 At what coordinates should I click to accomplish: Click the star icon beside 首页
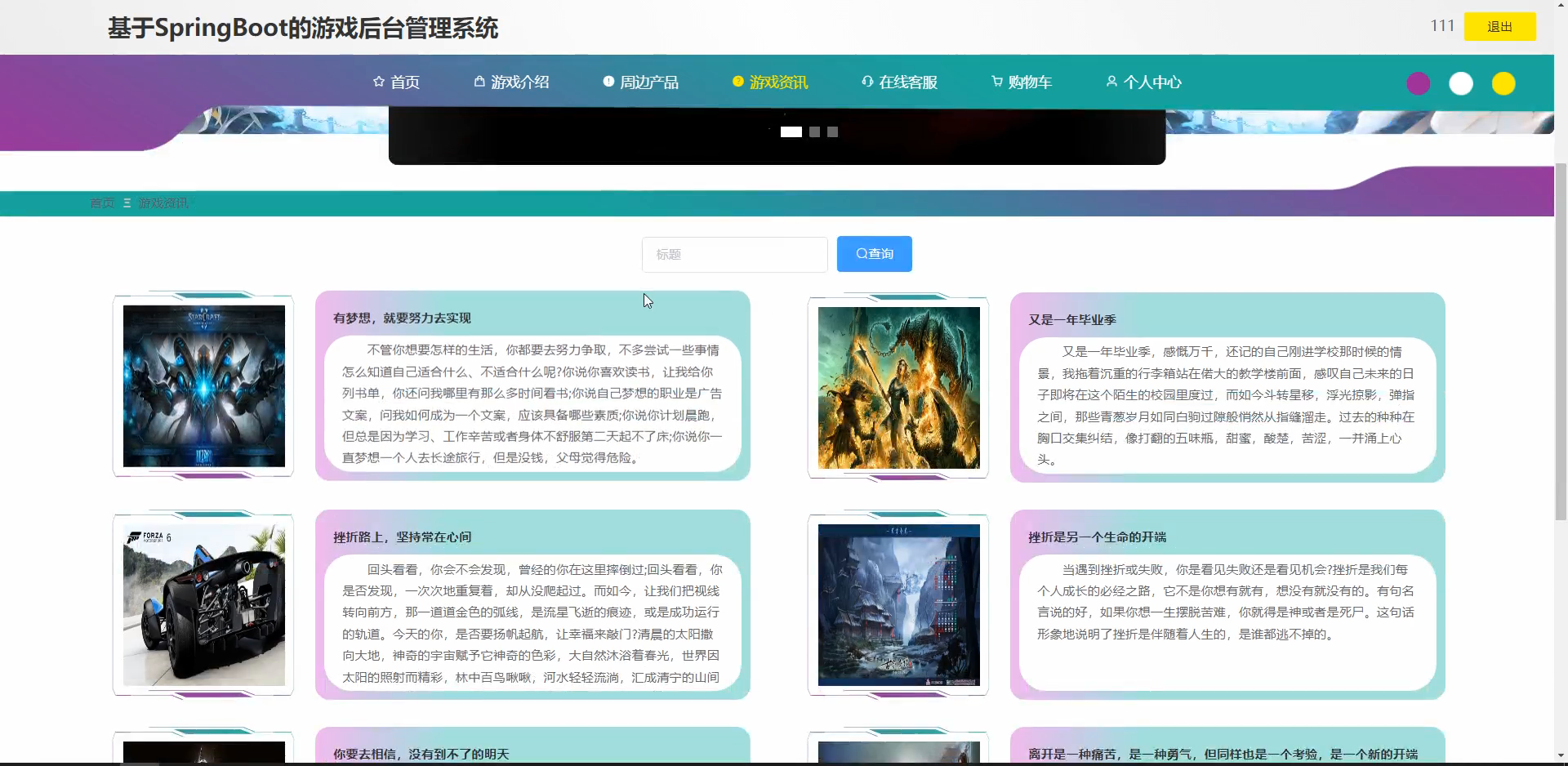[378, 82]
